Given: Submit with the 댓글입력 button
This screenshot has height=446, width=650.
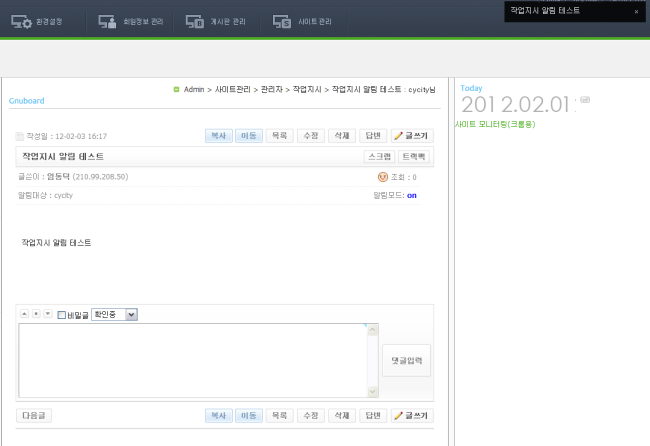Looking at the screenshot, I should (406, 360).
